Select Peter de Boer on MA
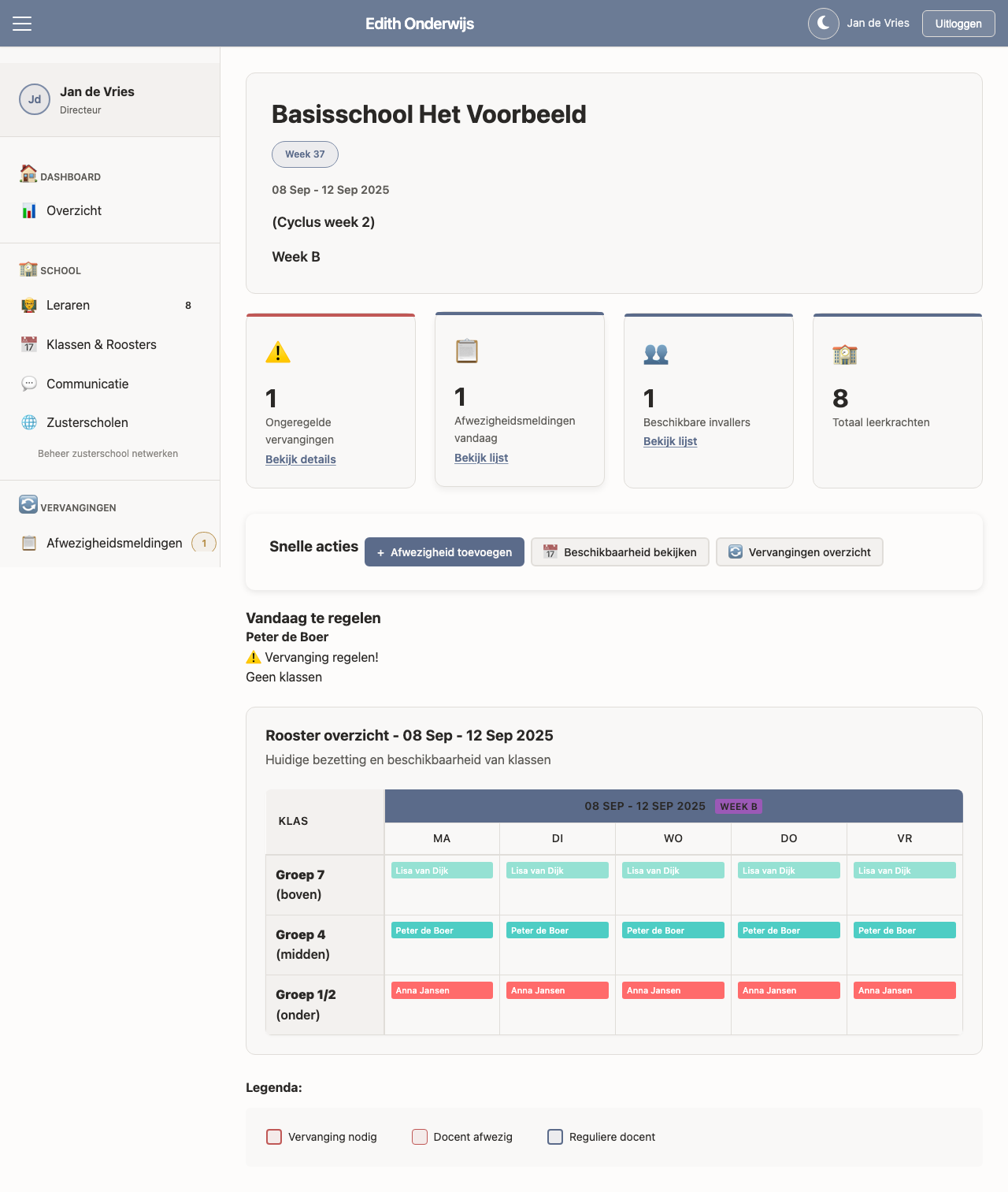This screenshot has width=1008, height=1192. click(442, 930)
